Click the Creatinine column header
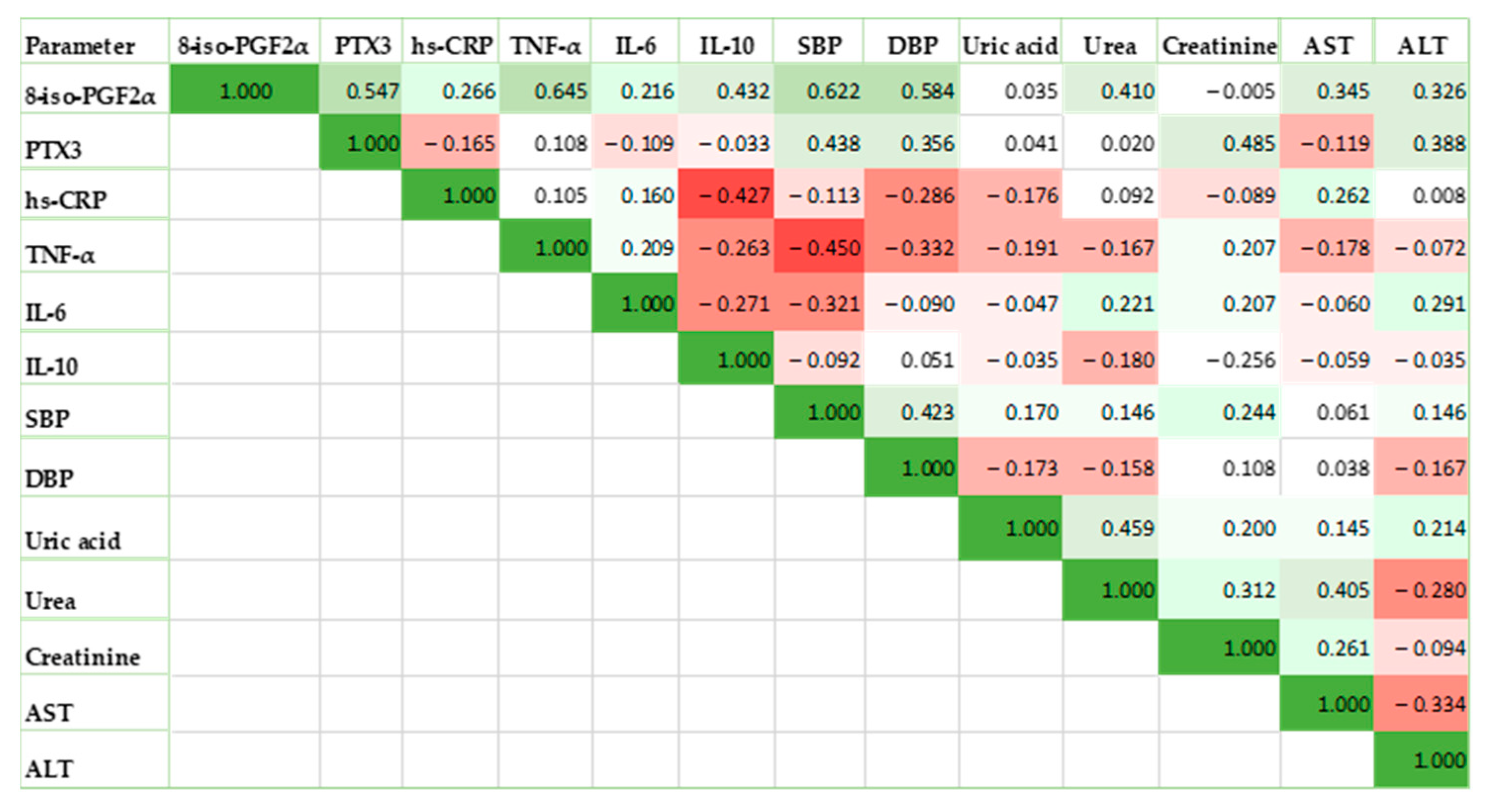 (1219, 45)
